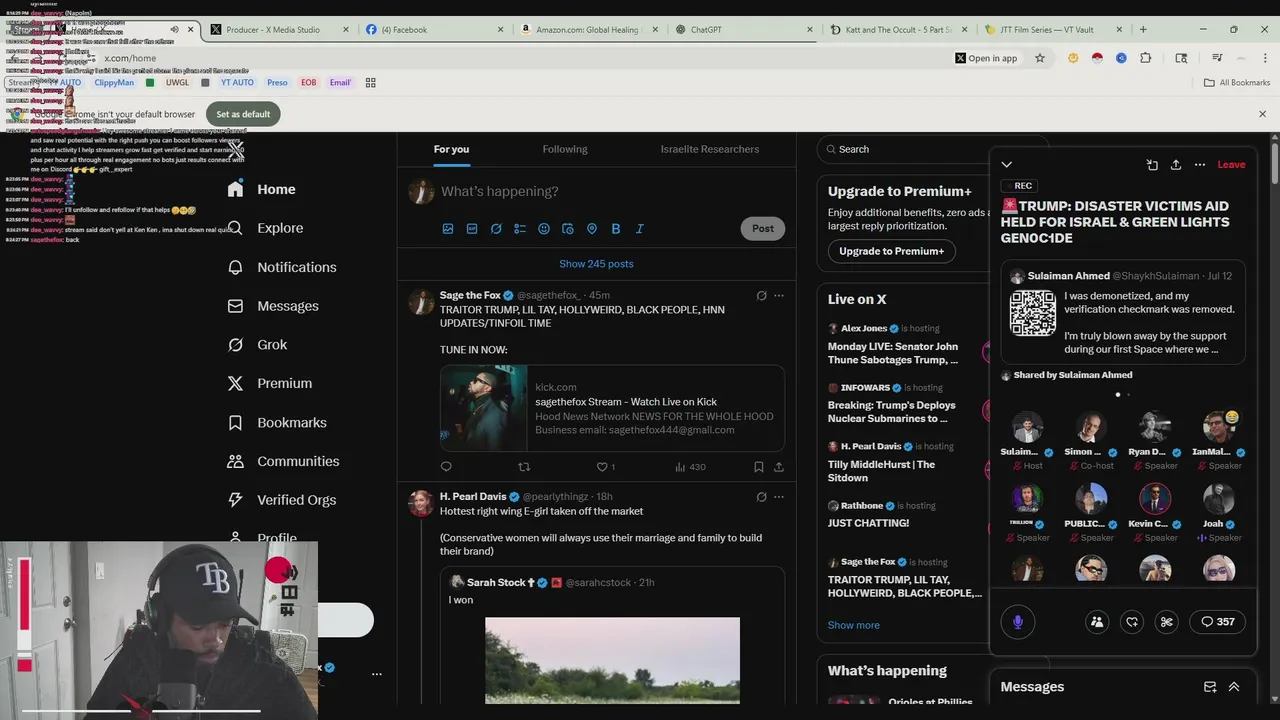Open Chrome extensions puzzle icon
This screenshot has width=1280, height=720.
click(1146, 58)
